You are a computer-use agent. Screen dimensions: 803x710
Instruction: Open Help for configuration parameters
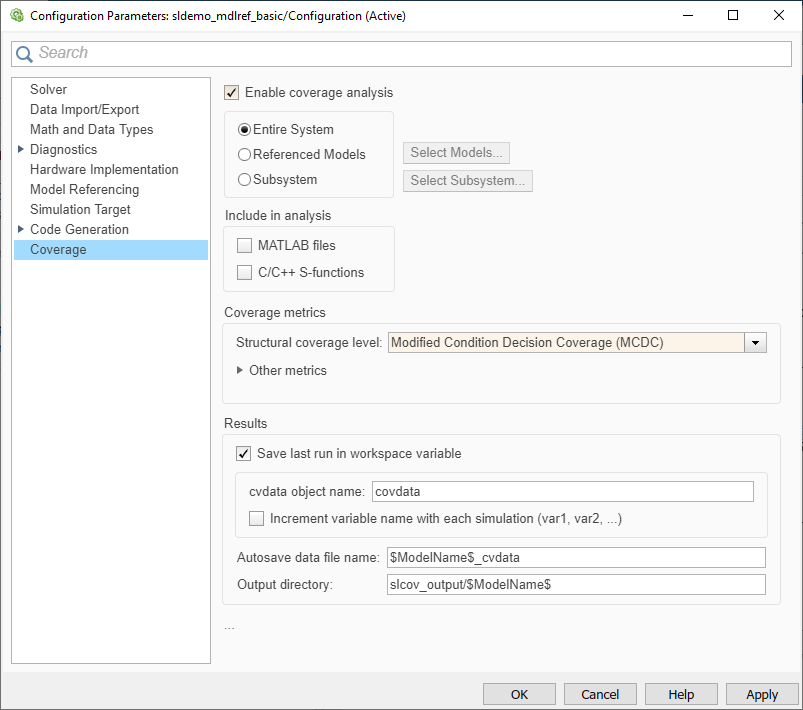680,693
